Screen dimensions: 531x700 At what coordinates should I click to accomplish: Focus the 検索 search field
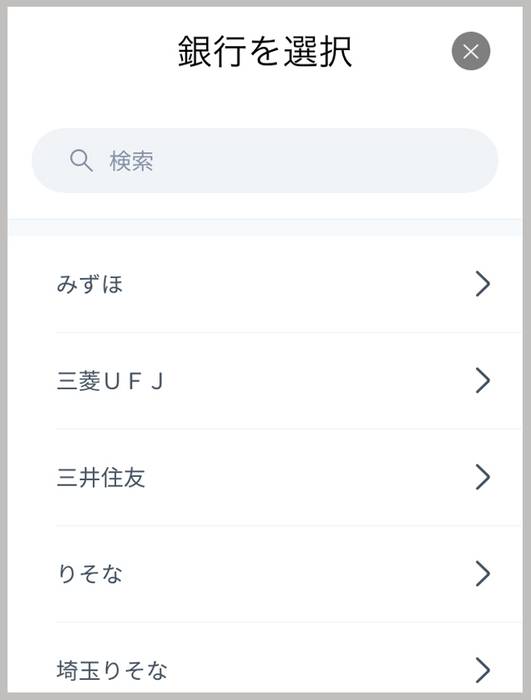(265, 161)
